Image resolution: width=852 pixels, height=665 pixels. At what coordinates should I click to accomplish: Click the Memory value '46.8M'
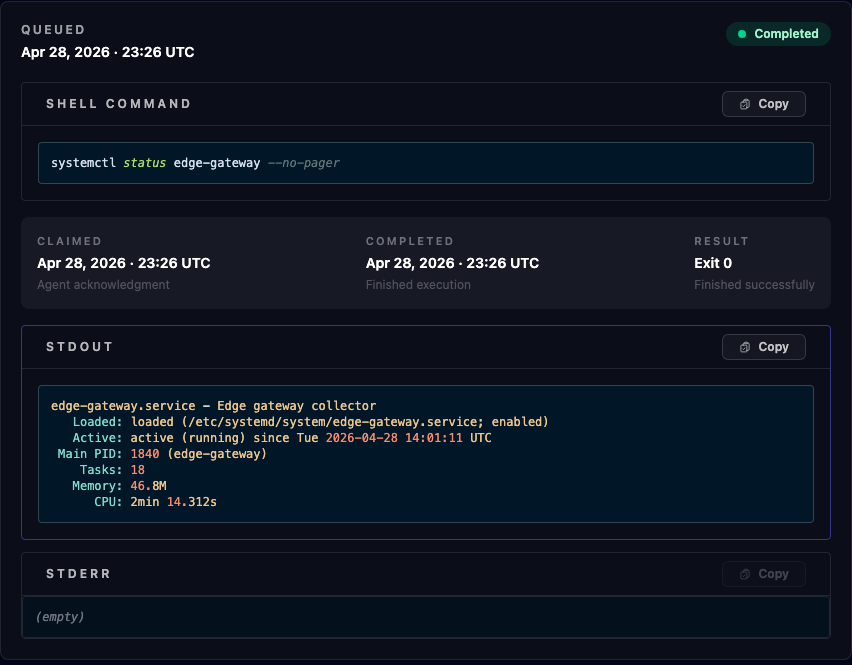pos(148,486)
